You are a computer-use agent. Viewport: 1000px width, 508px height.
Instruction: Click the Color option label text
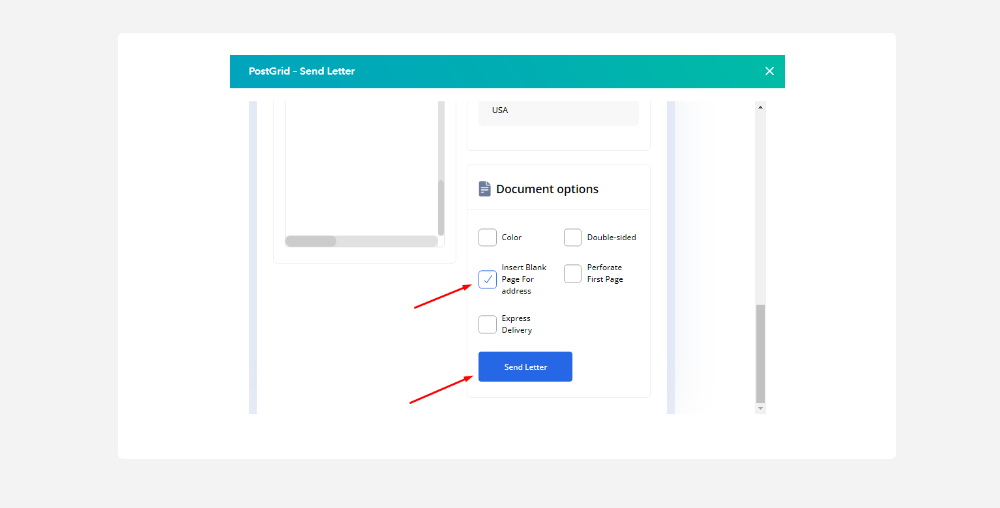point(512,238)
